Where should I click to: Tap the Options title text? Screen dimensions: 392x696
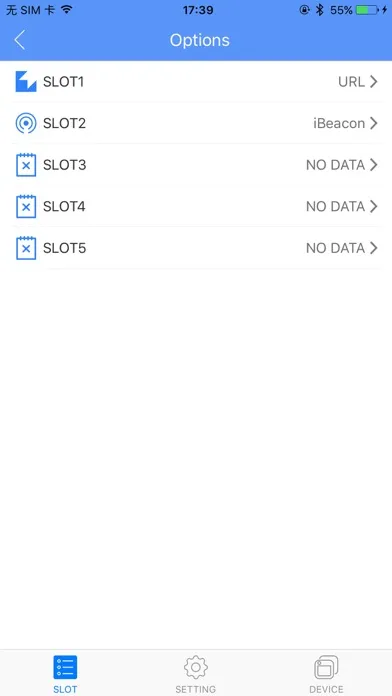click(x=200, y=40)
